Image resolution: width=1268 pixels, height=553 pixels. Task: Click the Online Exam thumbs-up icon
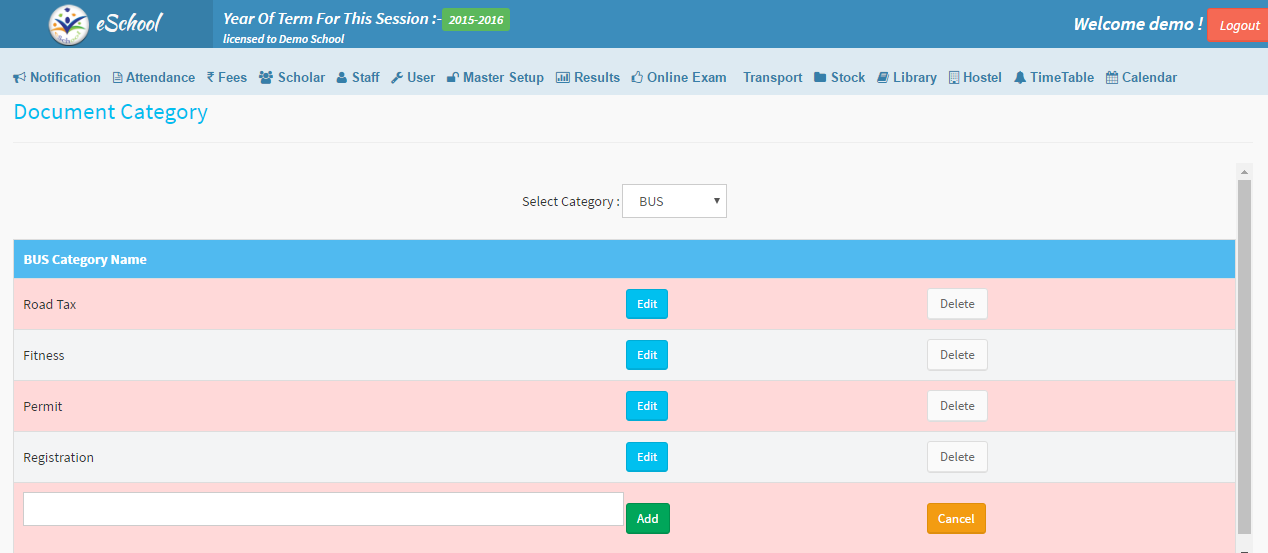tap(637, 78)
